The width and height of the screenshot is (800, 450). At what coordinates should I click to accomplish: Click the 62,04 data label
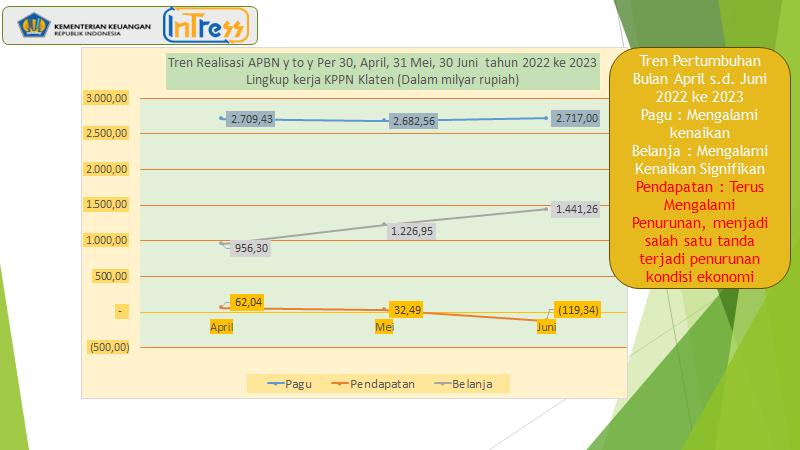[x=247, y=301]
